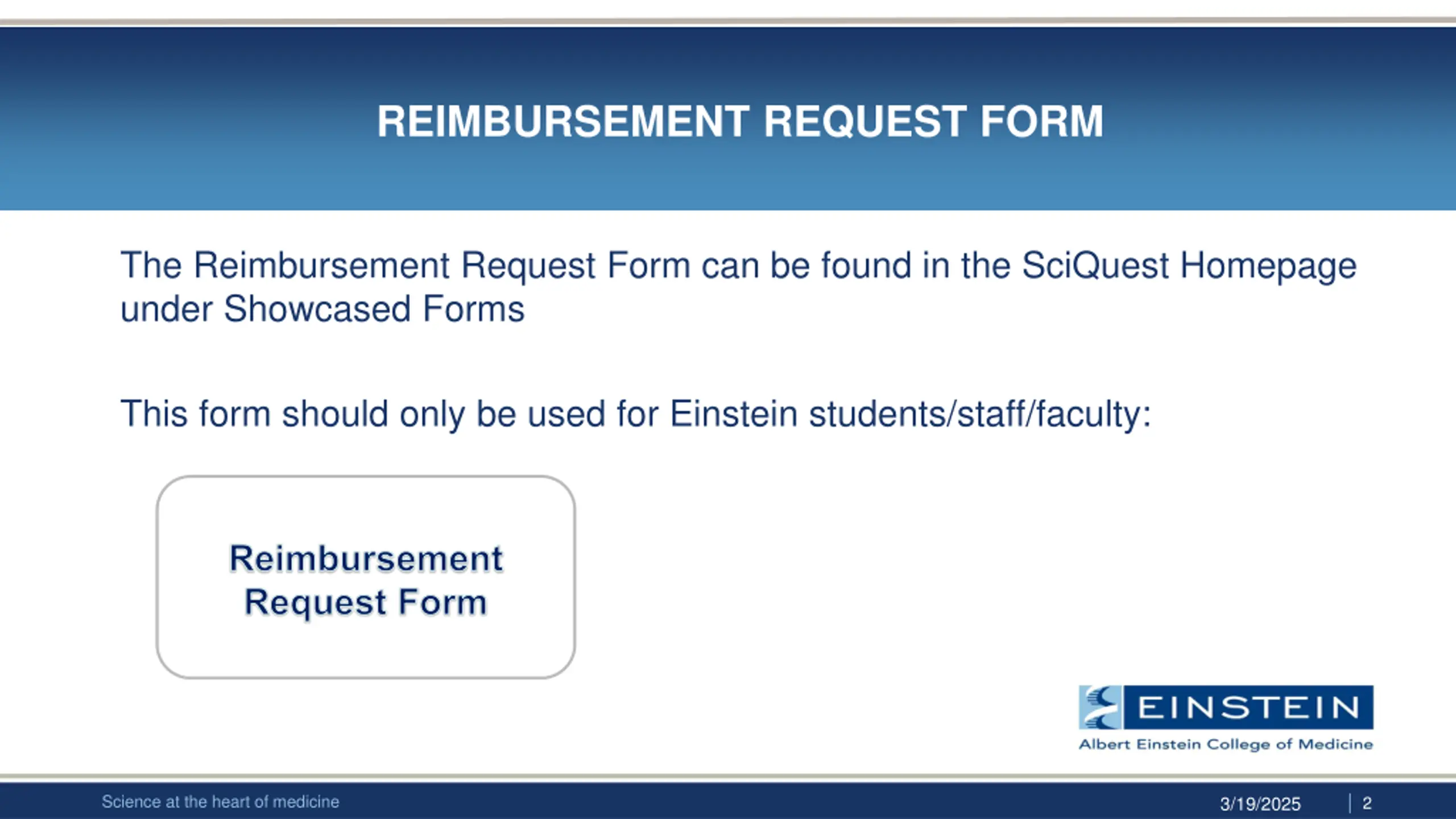1456x819 pixels.
Task: Select the 3/19/2025 date in the footer
Action: click(1260, 804)
